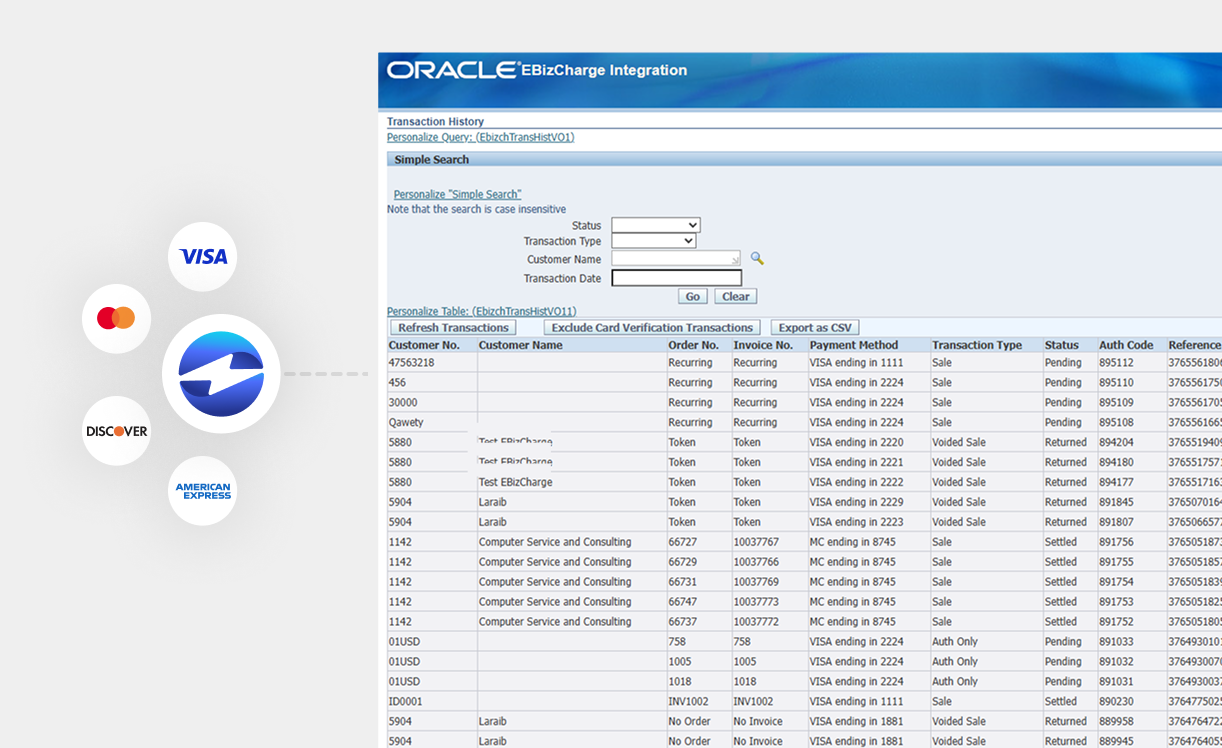Focus the Transaction Date field
Screen dimensions: 1222x748
click(x=677, y=278)
